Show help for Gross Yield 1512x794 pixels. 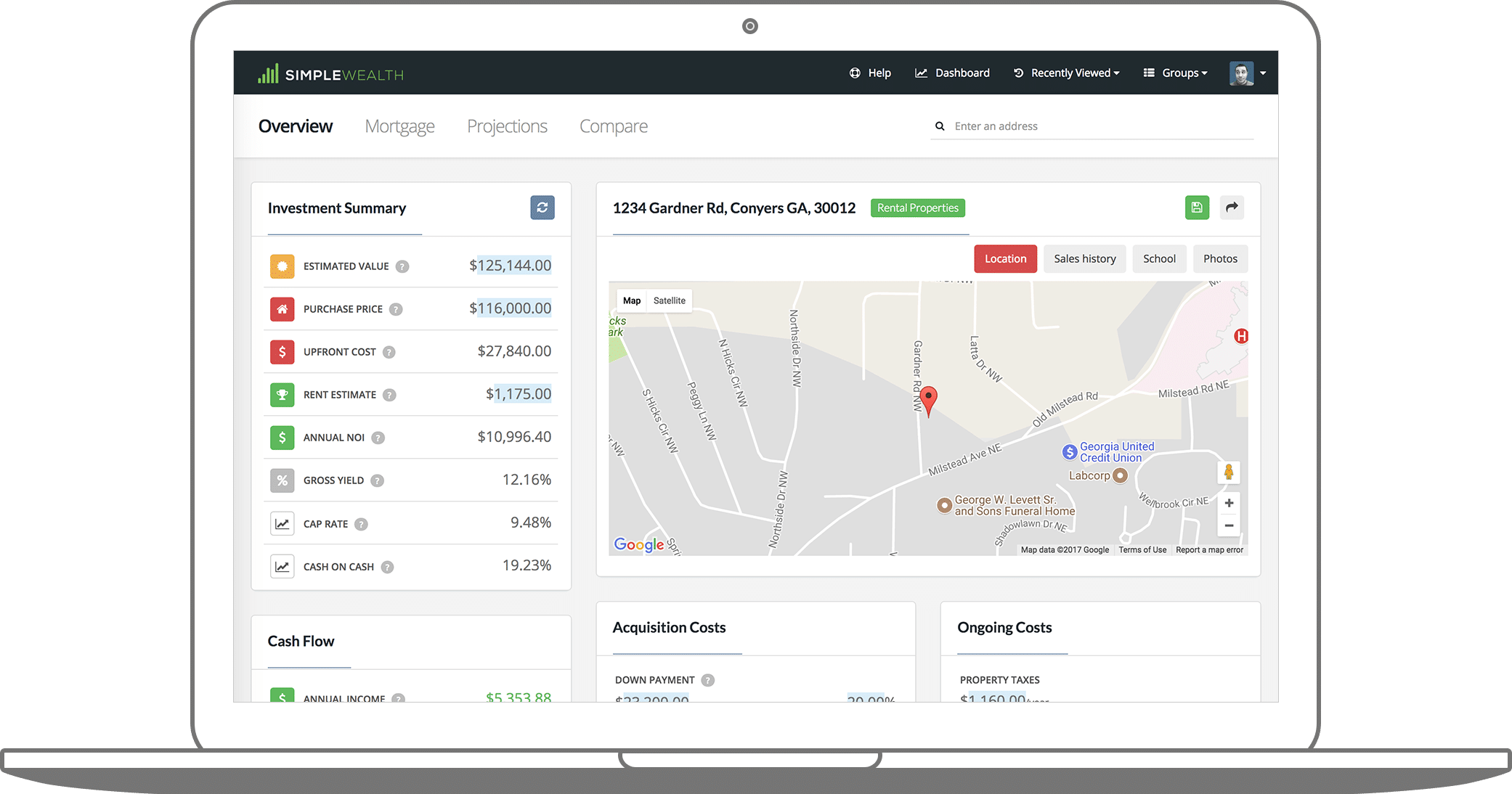(378, 480)
